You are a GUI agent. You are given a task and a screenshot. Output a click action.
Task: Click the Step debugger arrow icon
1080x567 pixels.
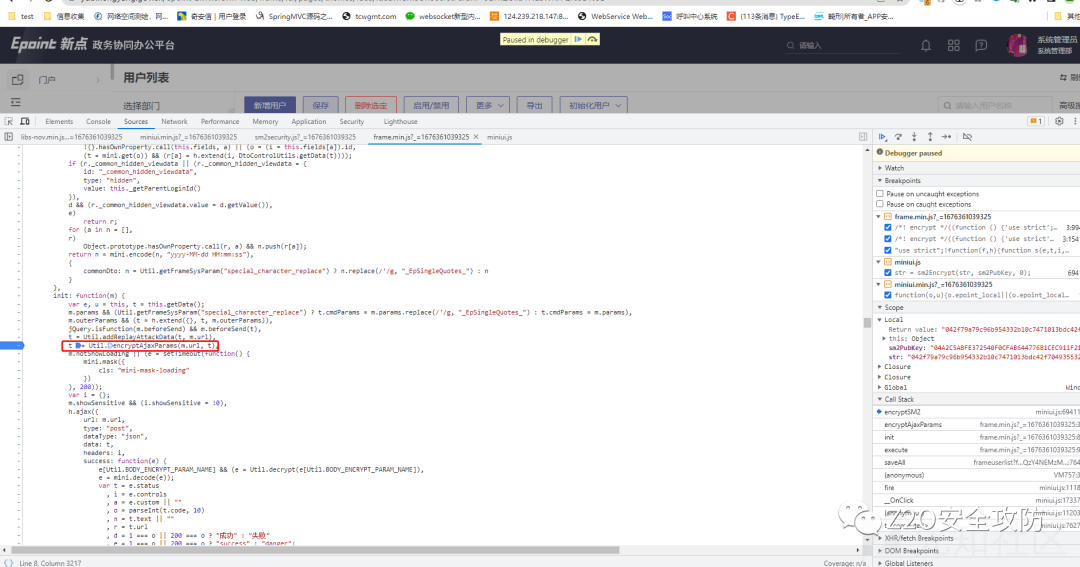coord(946,137)
